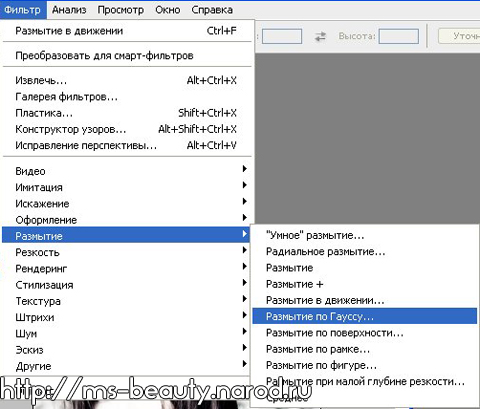
Task: Open the Окно menu
Action: point(167,10)
